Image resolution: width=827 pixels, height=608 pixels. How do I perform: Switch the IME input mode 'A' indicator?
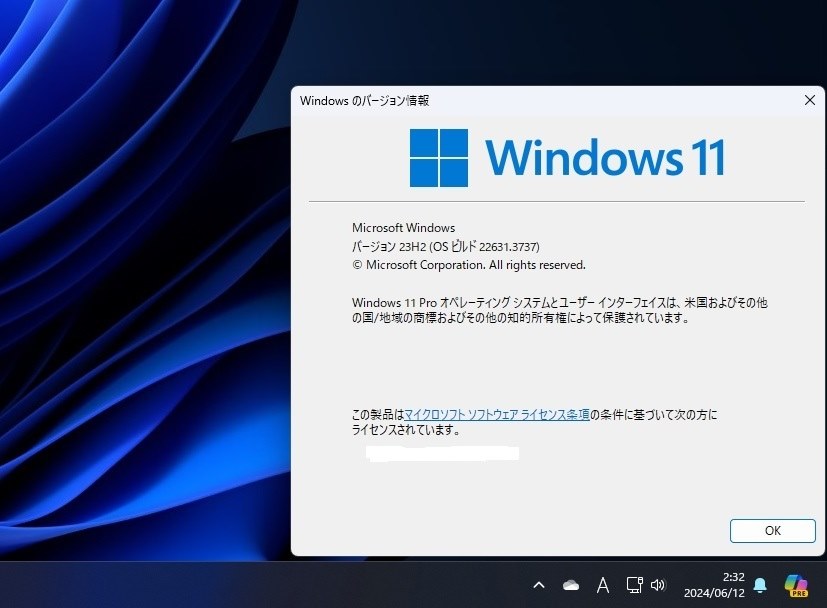point(603,585)
